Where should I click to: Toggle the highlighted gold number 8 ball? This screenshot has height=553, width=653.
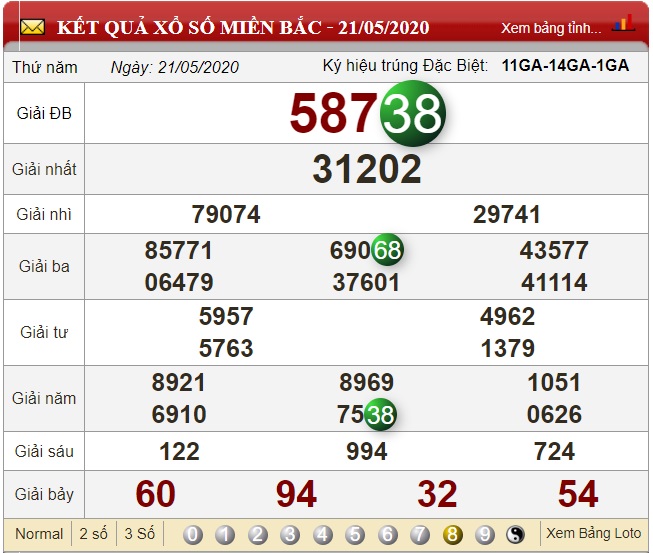click(x=452, y=534)
